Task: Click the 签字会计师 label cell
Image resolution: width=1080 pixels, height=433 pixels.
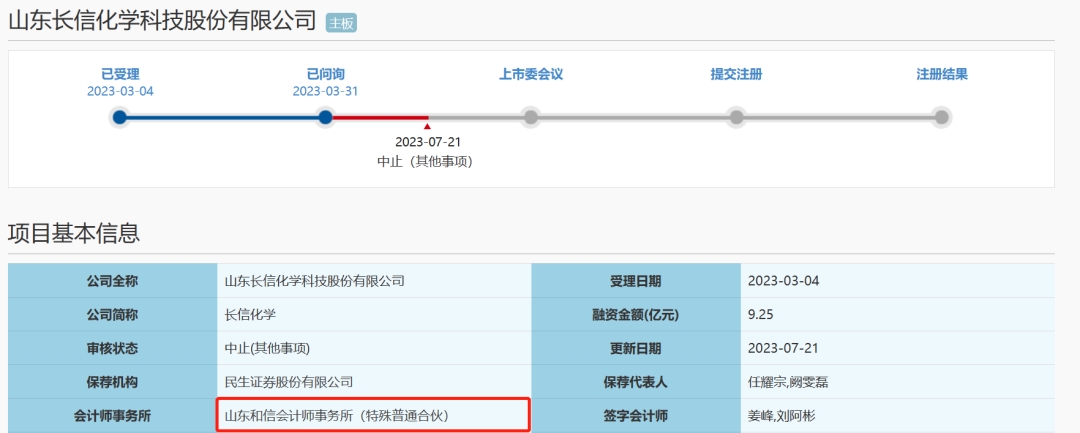Action: (x=636, y=416)
